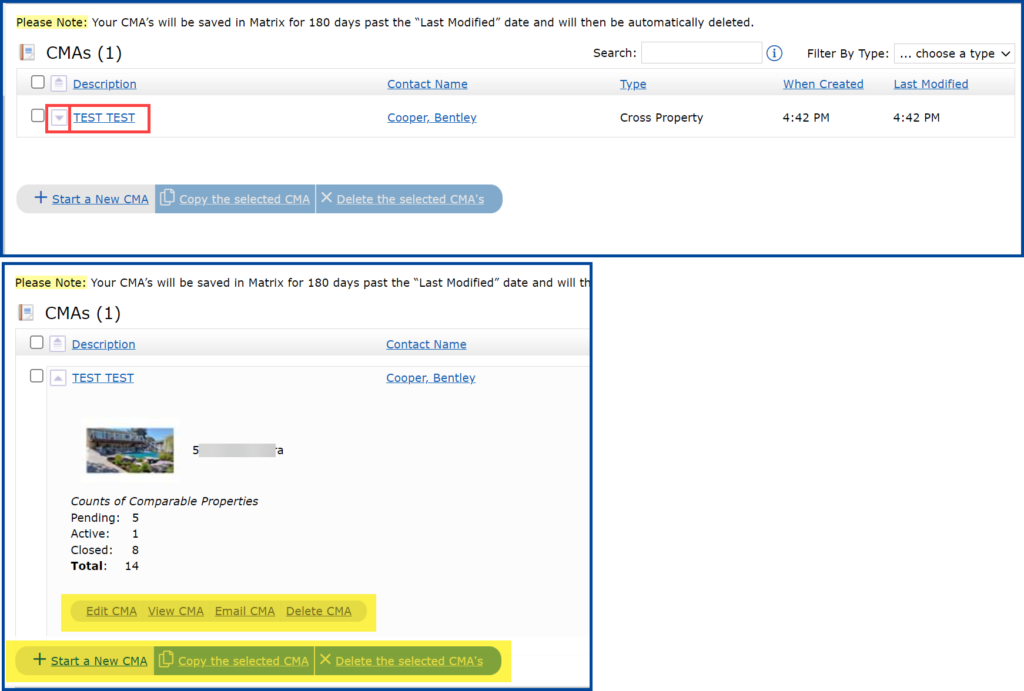Open the search help info icon
The height and width of the screenshot is (691, 1024).
point(774,53)
